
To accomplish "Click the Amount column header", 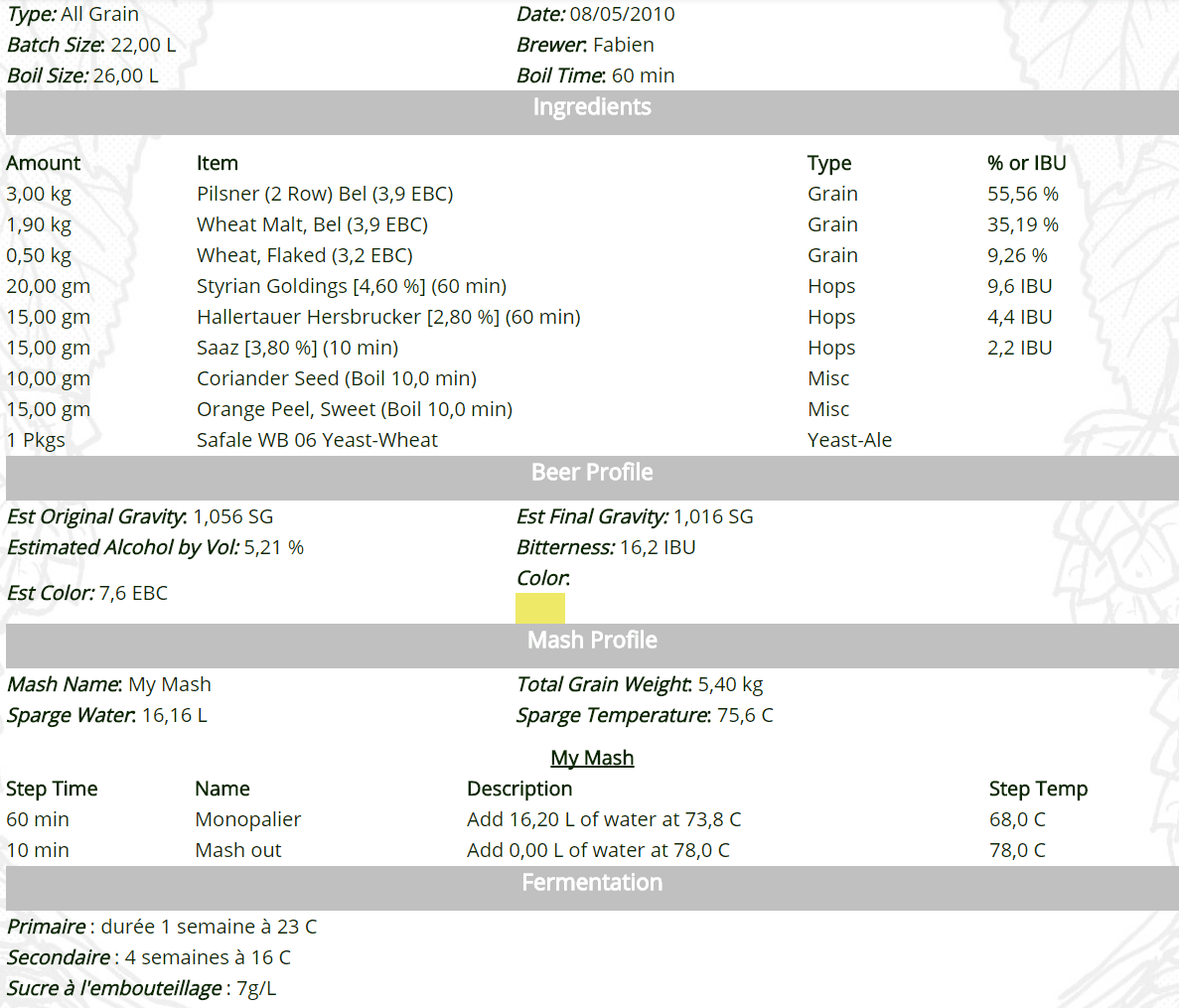I will (x=41, y=163).
